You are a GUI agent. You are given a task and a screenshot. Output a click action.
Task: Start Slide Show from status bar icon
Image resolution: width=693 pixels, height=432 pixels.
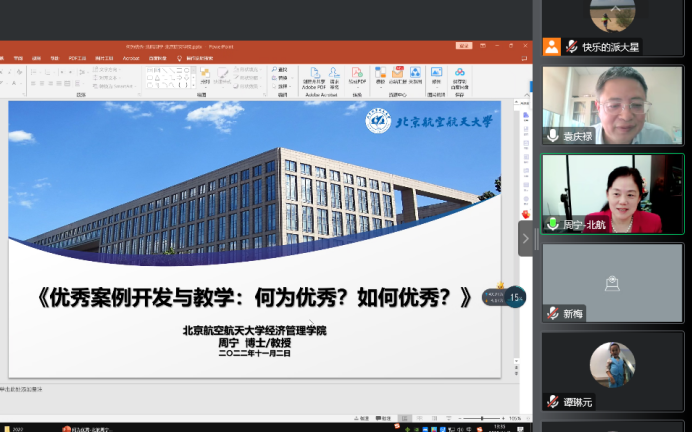click(x=449, y=418)
